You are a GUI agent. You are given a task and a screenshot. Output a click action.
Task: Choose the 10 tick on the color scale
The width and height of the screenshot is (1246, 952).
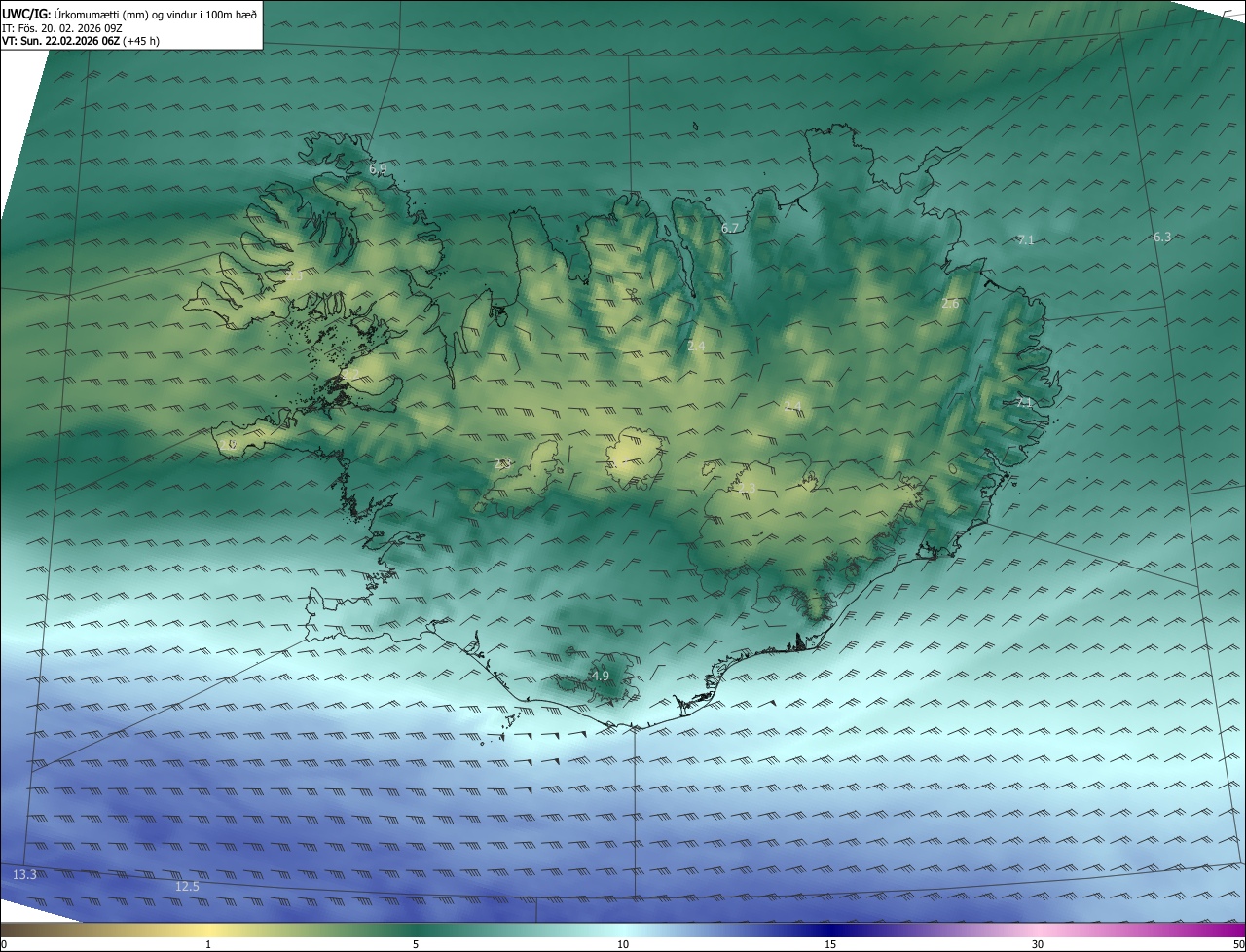tap(623, 944)
